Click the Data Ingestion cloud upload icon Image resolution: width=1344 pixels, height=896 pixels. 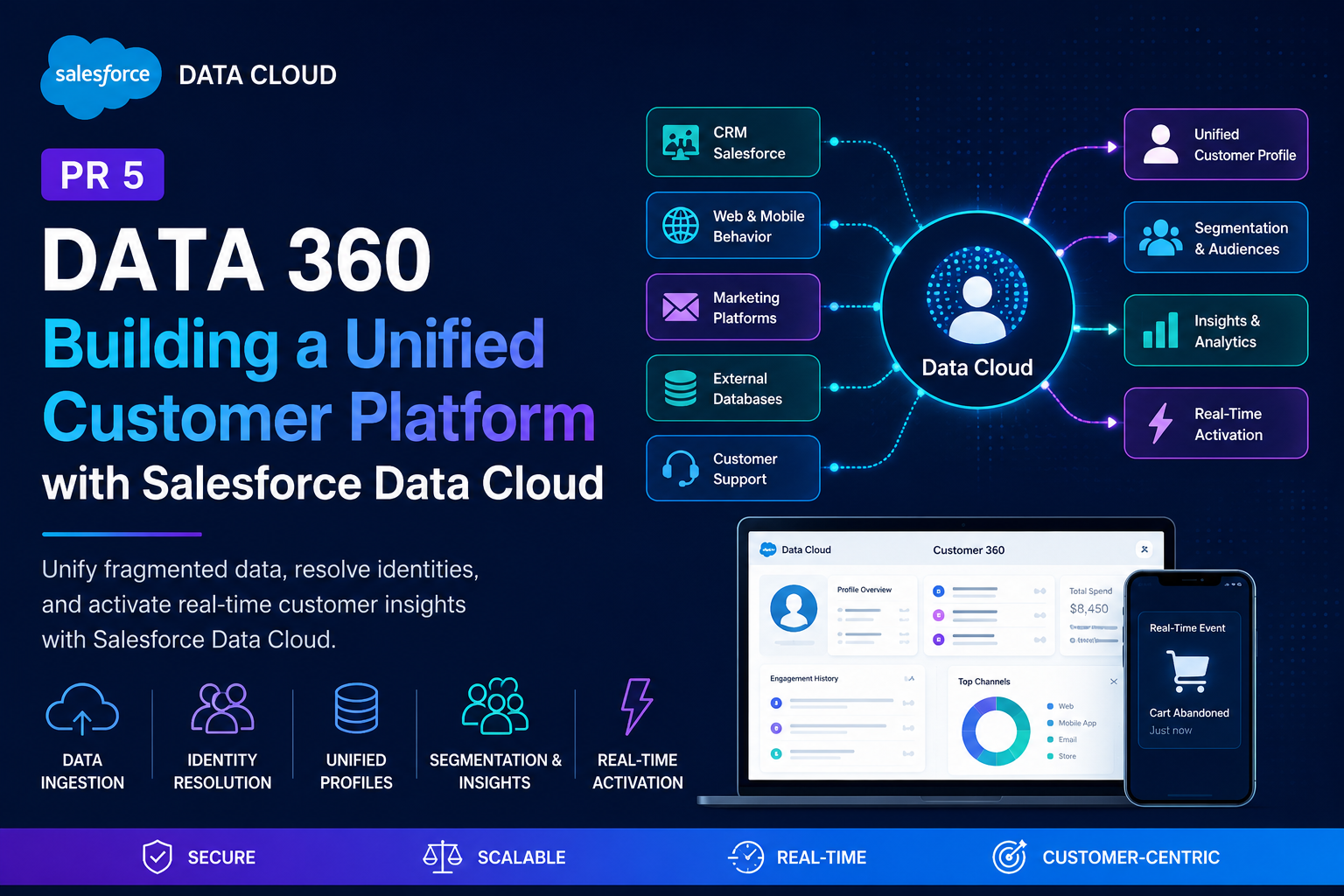pos(82,709)
